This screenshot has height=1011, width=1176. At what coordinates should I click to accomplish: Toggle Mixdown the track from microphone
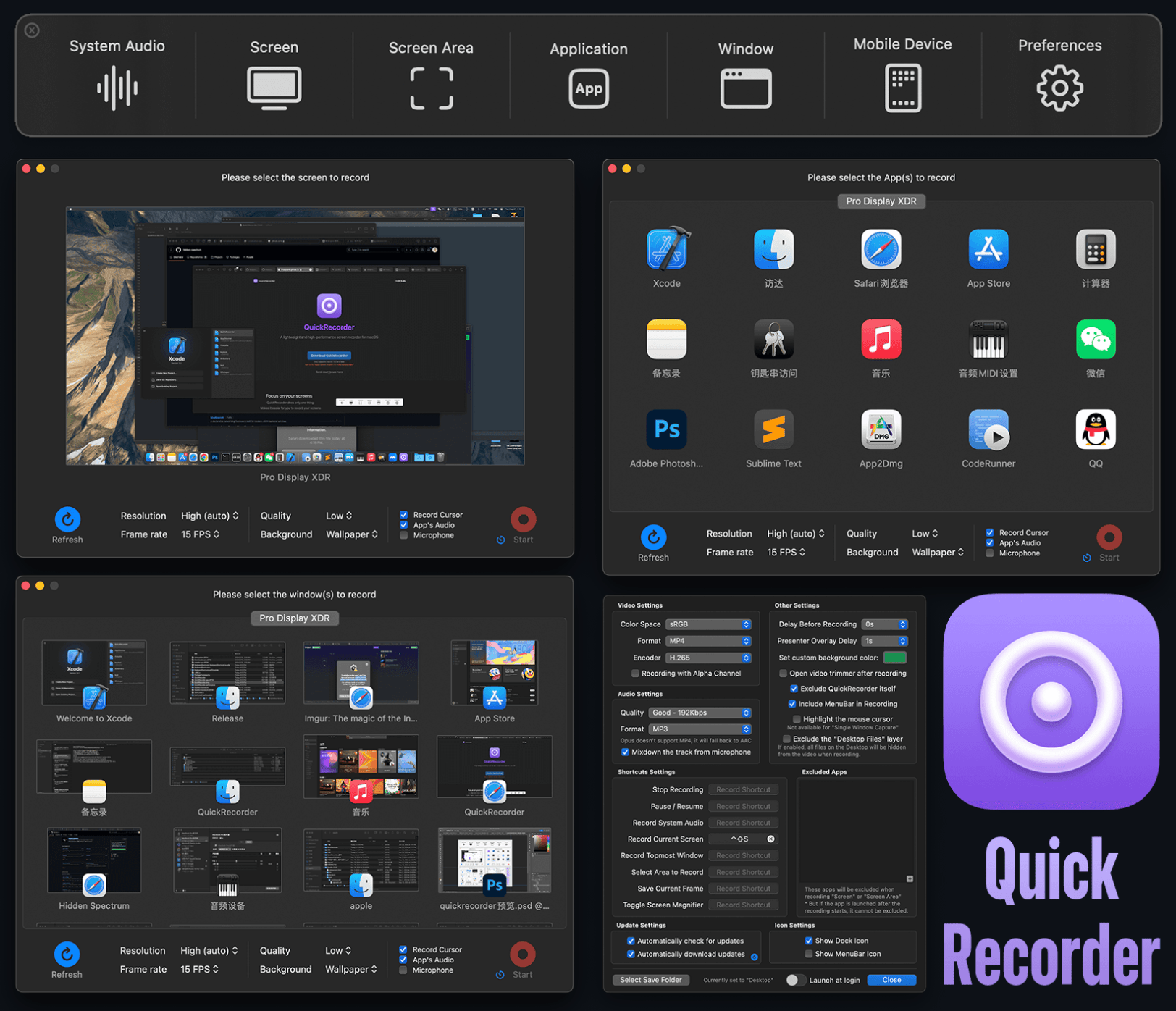point(625,752)
